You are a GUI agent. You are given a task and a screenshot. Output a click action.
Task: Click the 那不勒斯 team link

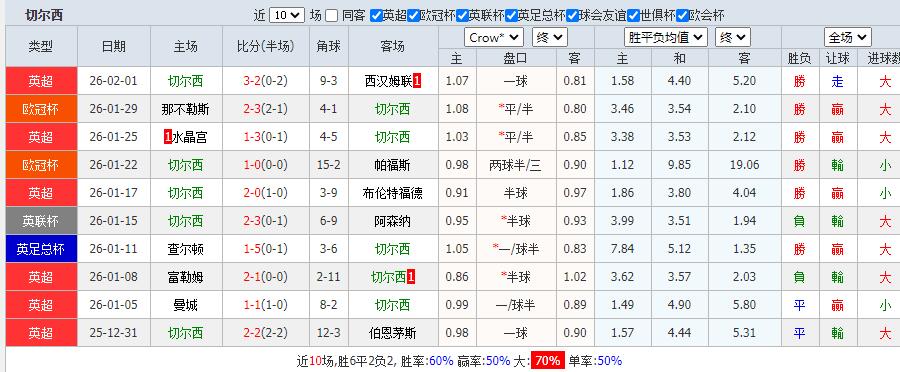click(185, 109)
